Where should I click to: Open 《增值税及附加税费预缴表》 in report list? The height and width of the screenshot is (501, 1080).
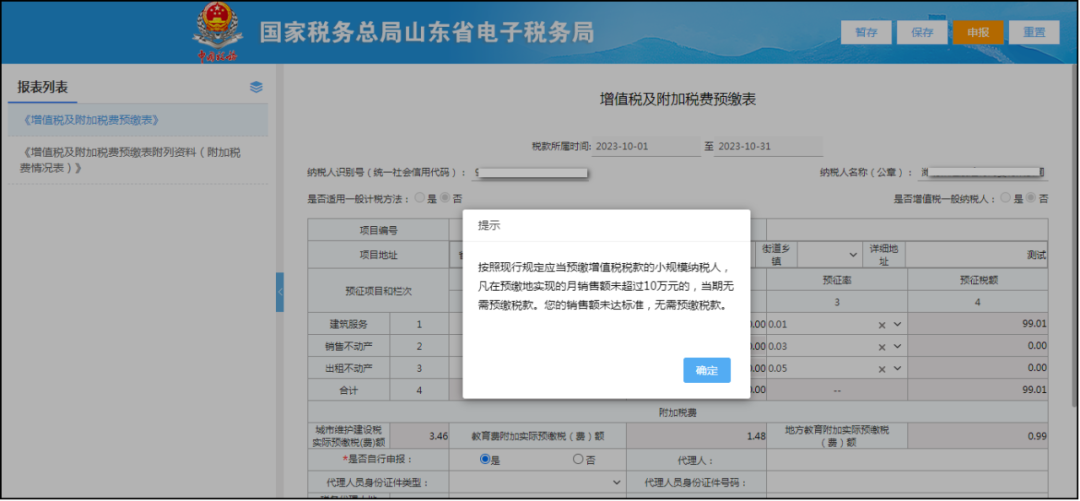[92, 120]
